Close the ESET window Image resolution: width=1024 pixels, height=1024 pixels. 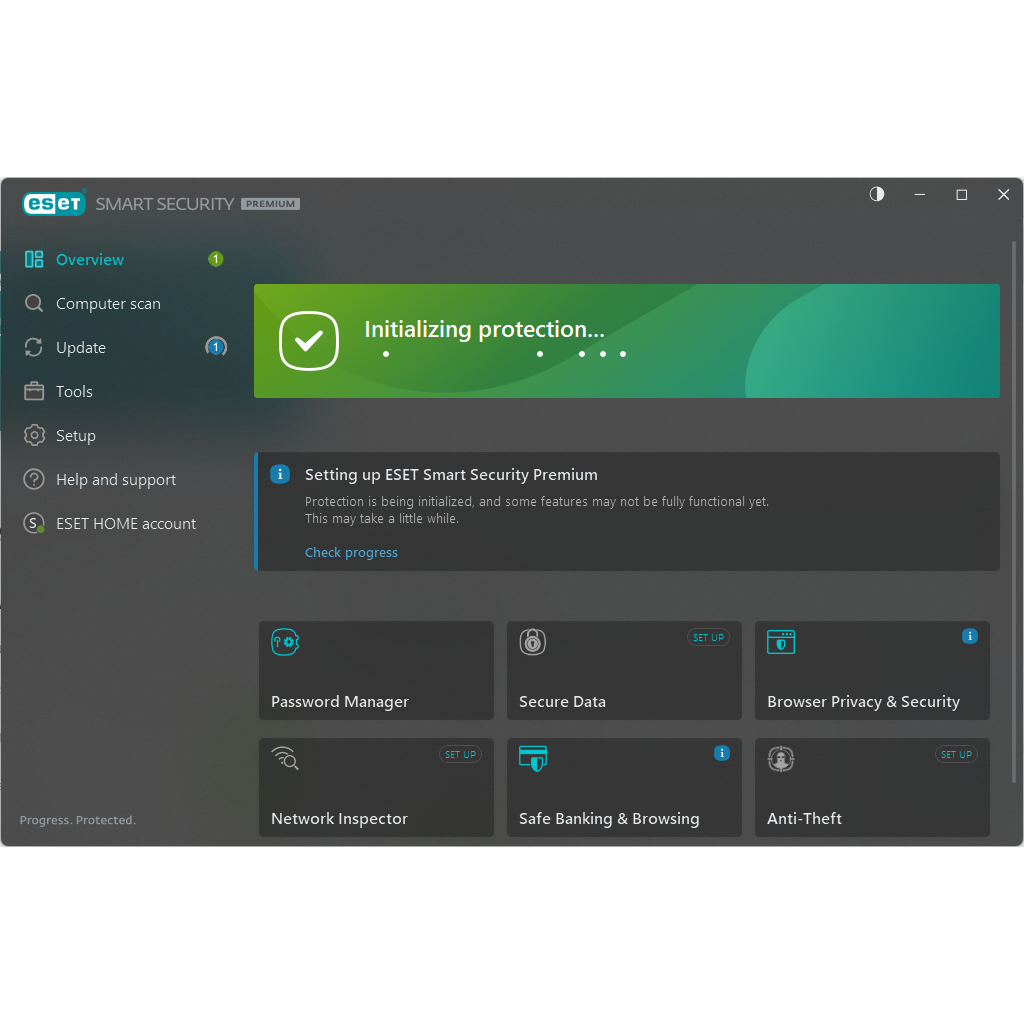click(x=1004, y=195)
